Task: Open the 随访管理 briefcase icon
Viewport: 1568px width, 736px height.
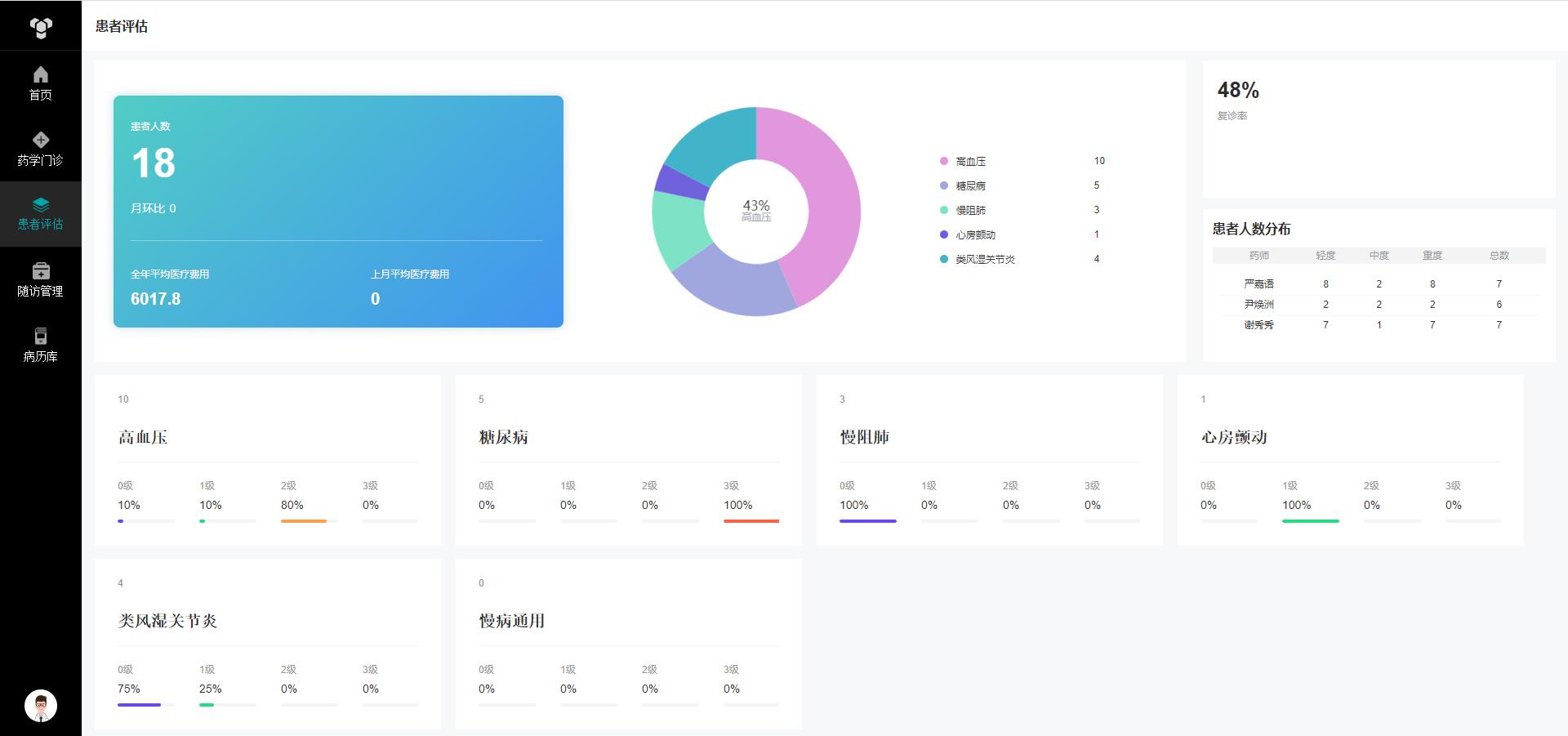Action: click(41, 270)
